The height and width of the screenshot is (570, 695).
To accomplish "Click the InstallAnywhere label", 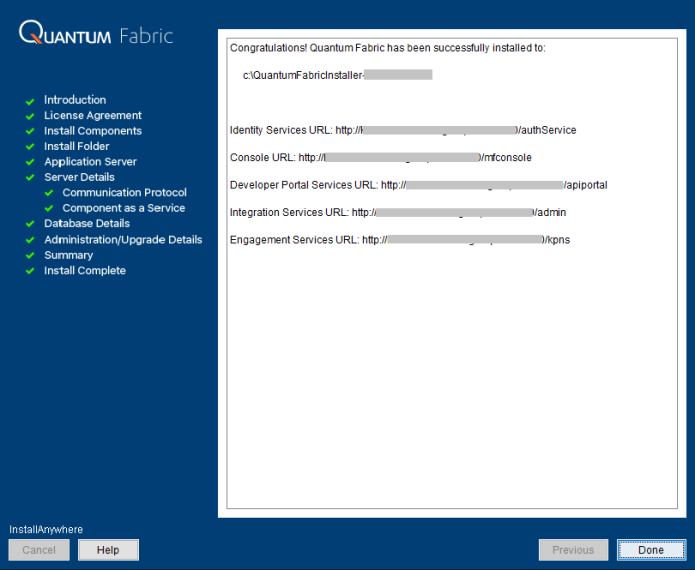I will pyautogui.click(x=46, y=530).
